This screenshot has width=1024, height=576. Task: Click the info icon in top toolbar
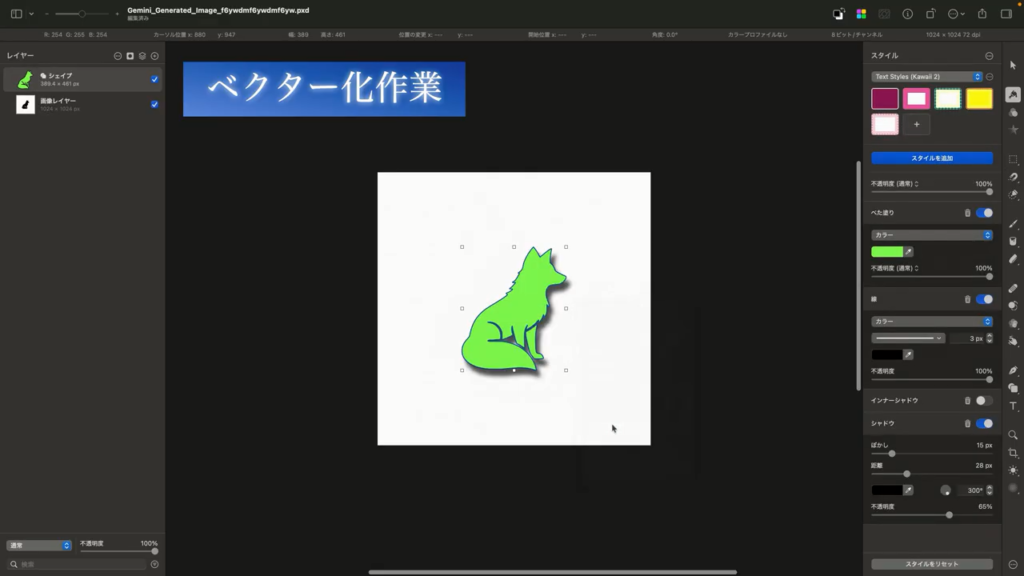908,14
